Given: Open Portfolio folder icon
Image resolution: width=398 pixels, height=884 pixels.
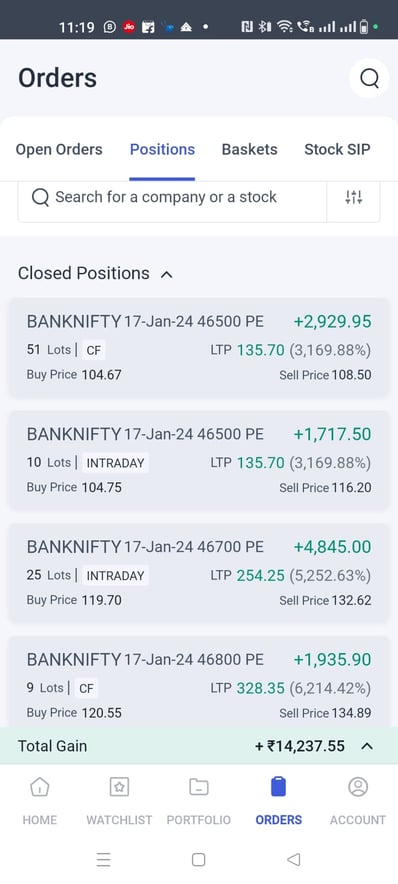Looking at the screenshot, I should 198,786.
